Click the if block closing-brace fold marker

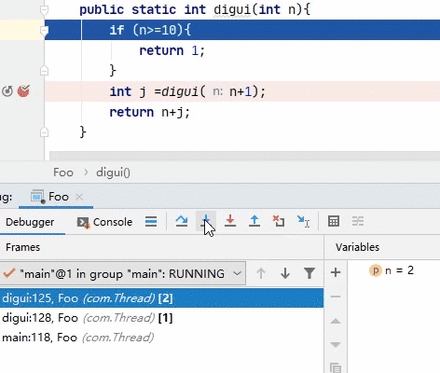click(44, 71)
